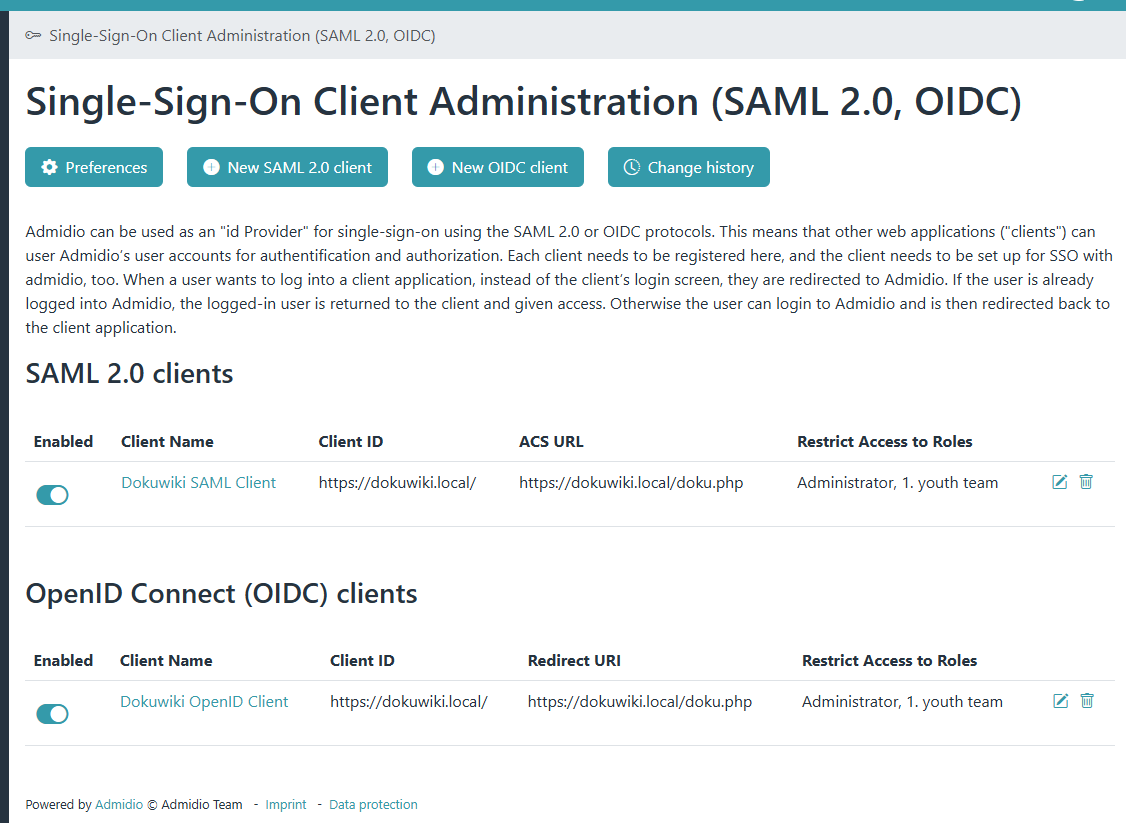Open the Dokuwiki SAML Client link
Image resolution: width=1126 pixels, height=823 pixels.
(x=198, y=482)
